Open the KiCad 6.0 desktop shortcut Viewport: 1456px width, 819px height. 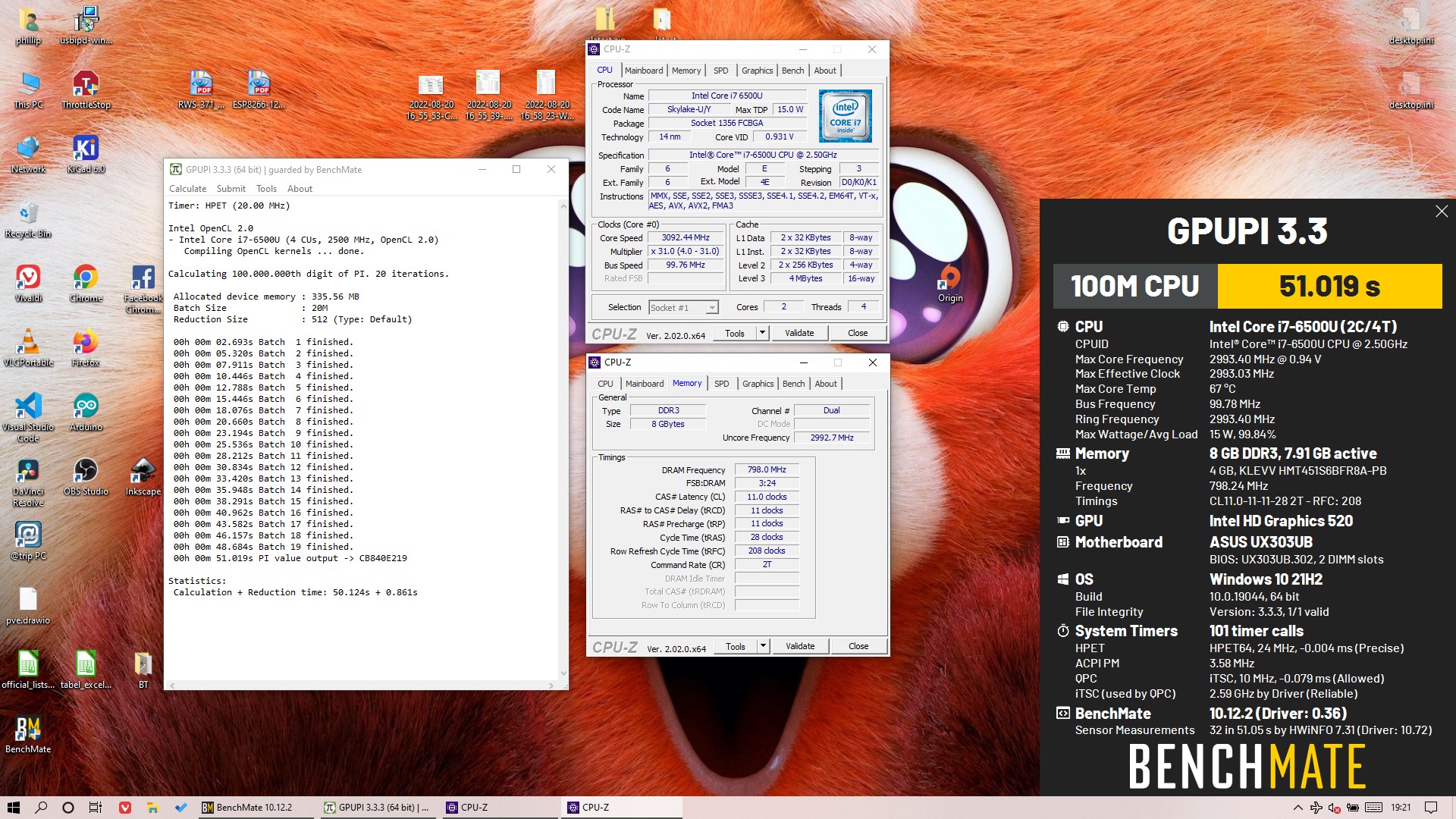pos(86,154)
